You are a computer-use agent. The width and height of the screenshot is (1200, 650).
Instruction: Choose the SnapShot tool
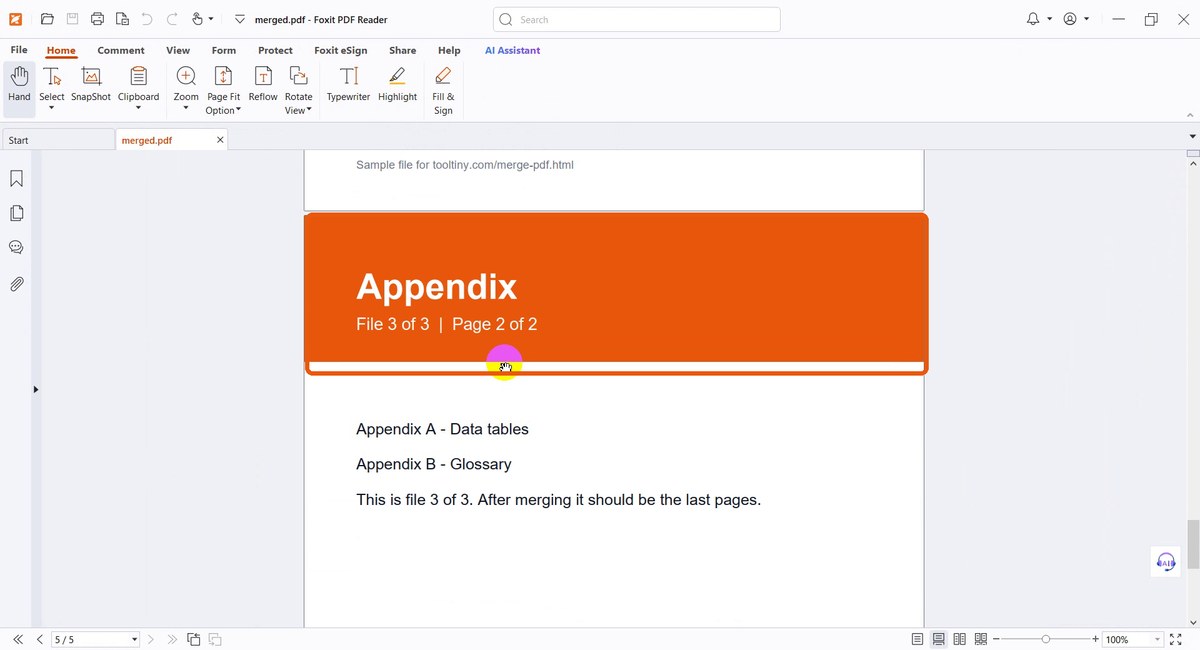tap(91, 84)
